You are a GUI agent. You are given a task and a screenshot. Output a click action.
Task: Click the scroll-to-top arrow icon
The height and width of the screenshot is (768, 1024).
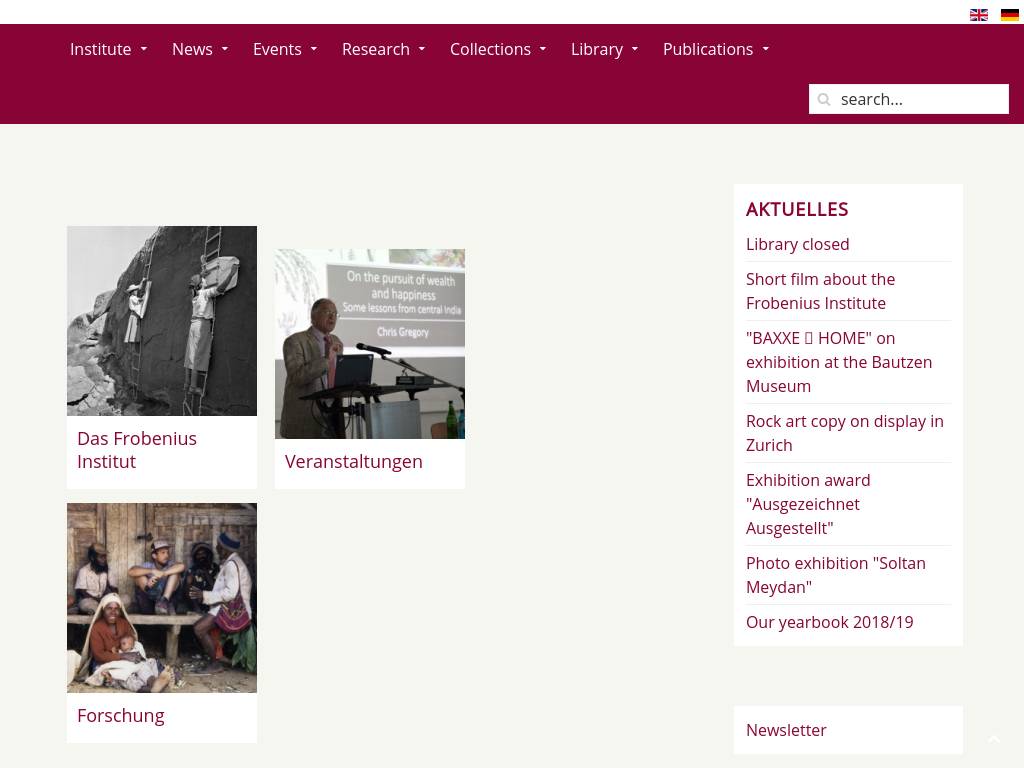tap(993, 739)
